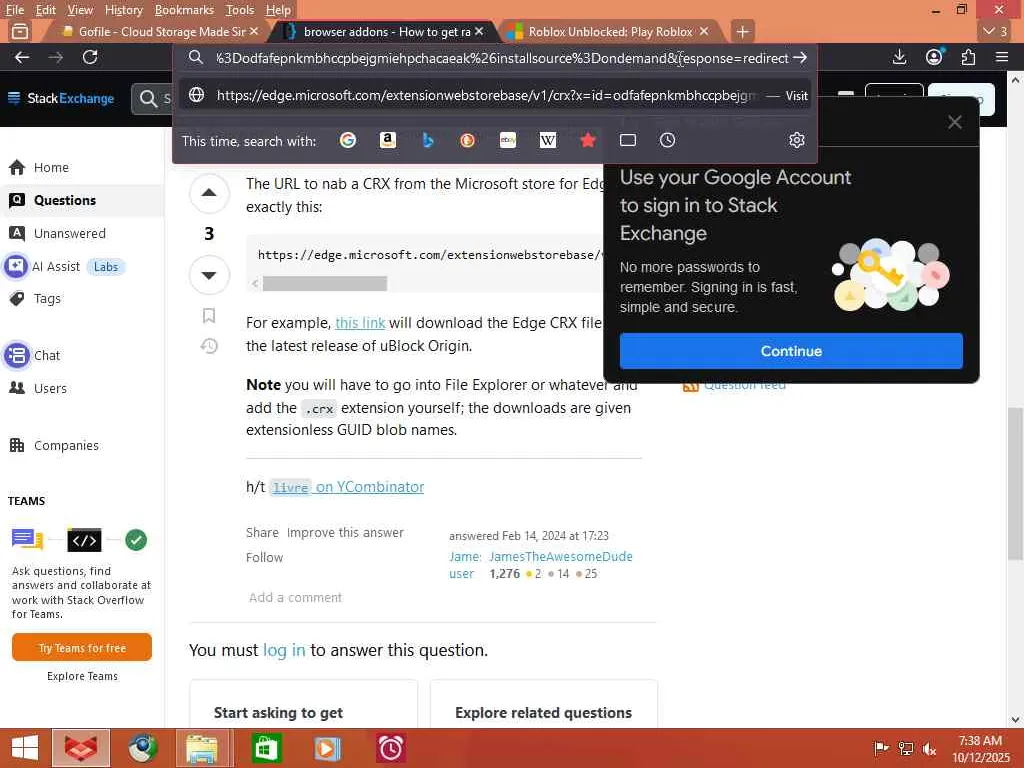Open the downloads panel icon
The image size is (1024, 768).
pos(899,57)
